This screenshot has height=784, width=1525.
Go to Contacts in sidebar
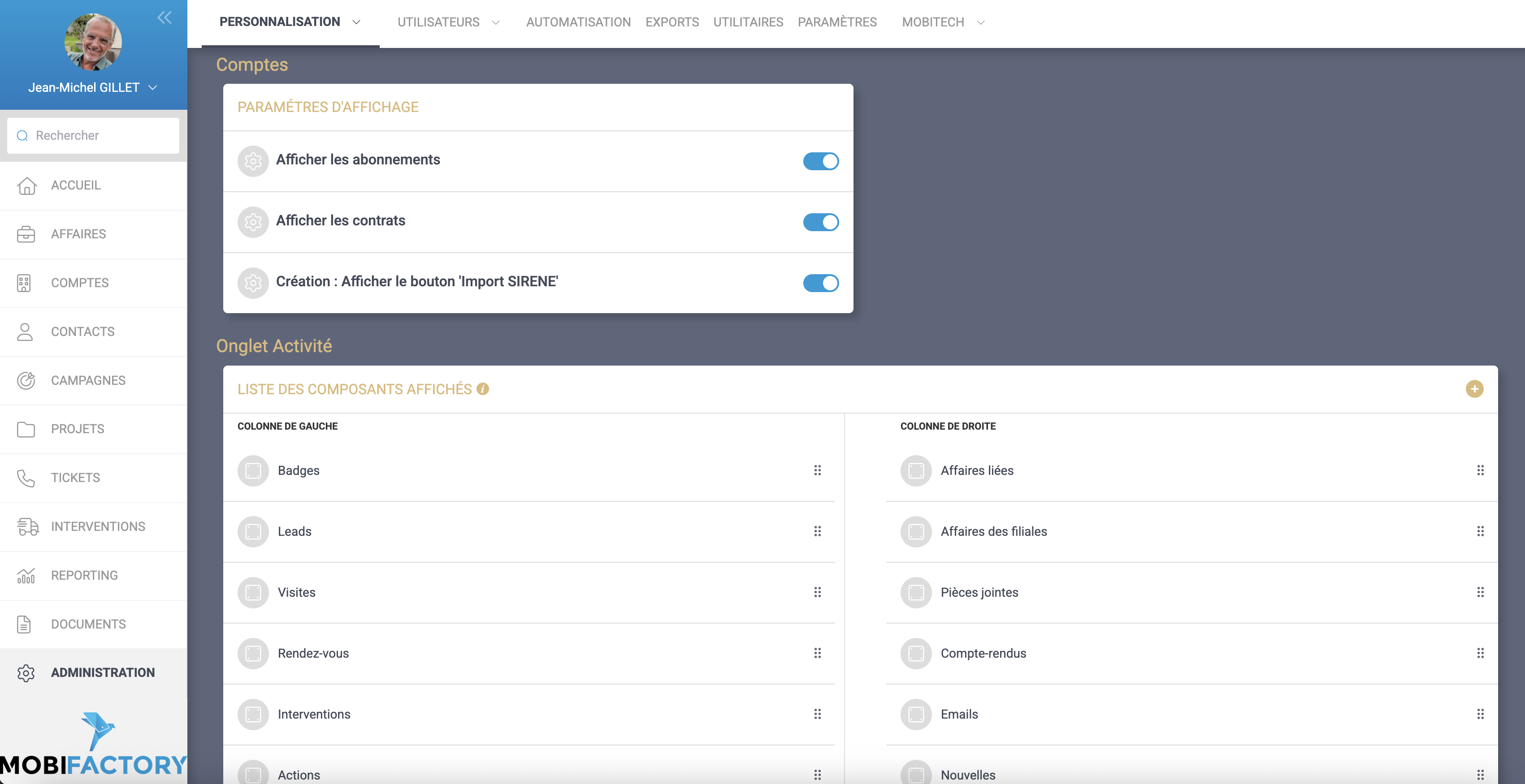click(82, 332)
